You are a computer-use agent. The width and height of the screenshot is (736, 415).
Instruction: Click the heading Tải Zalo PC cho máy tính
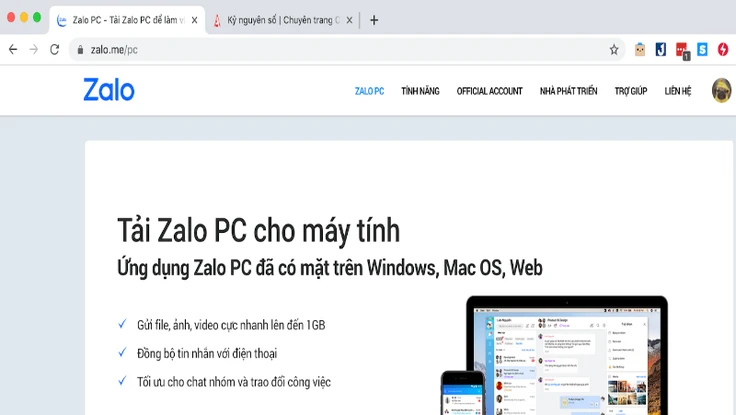tap(259, 231)
